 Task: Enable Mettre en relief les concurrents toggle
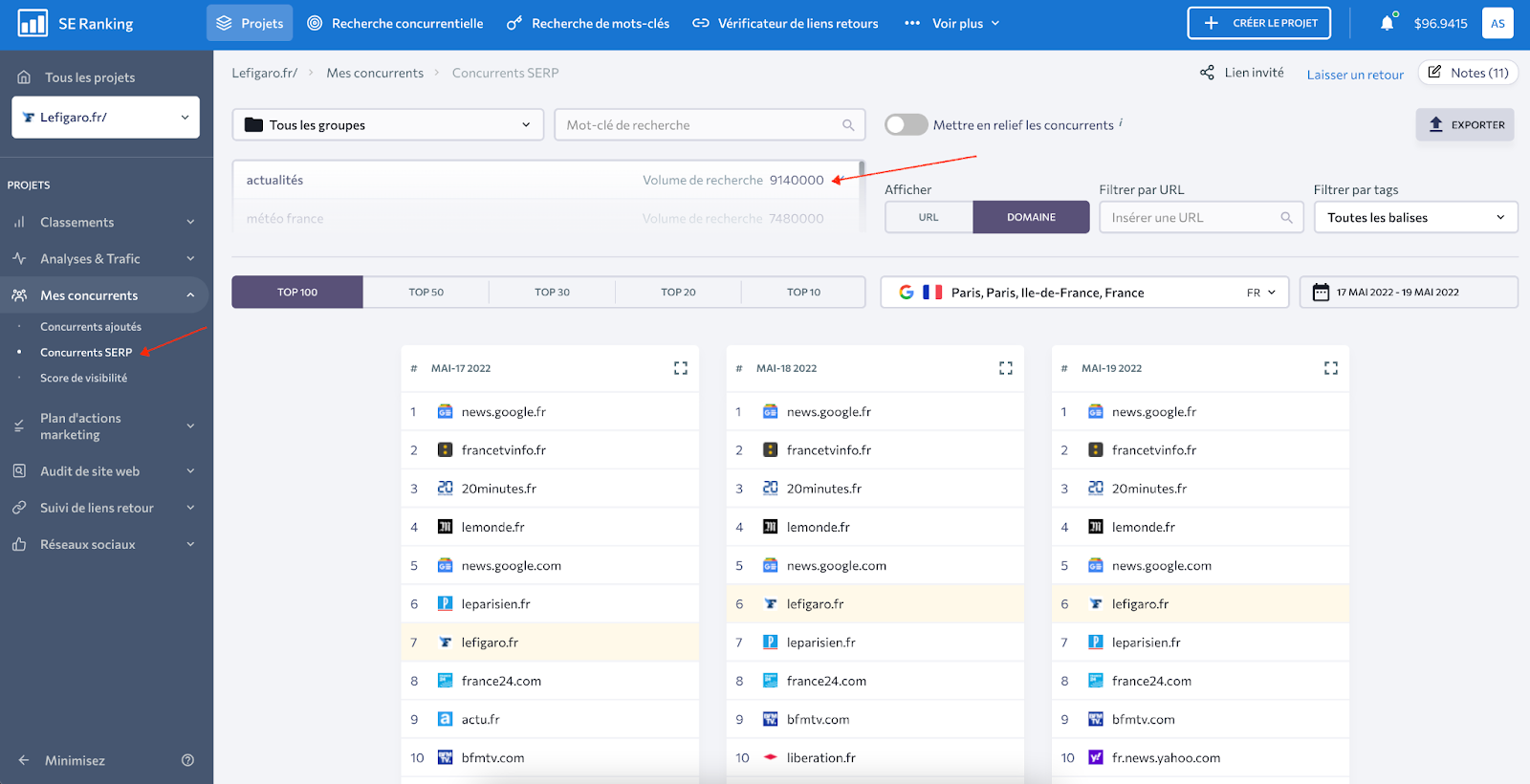click(x=906, y=125)
